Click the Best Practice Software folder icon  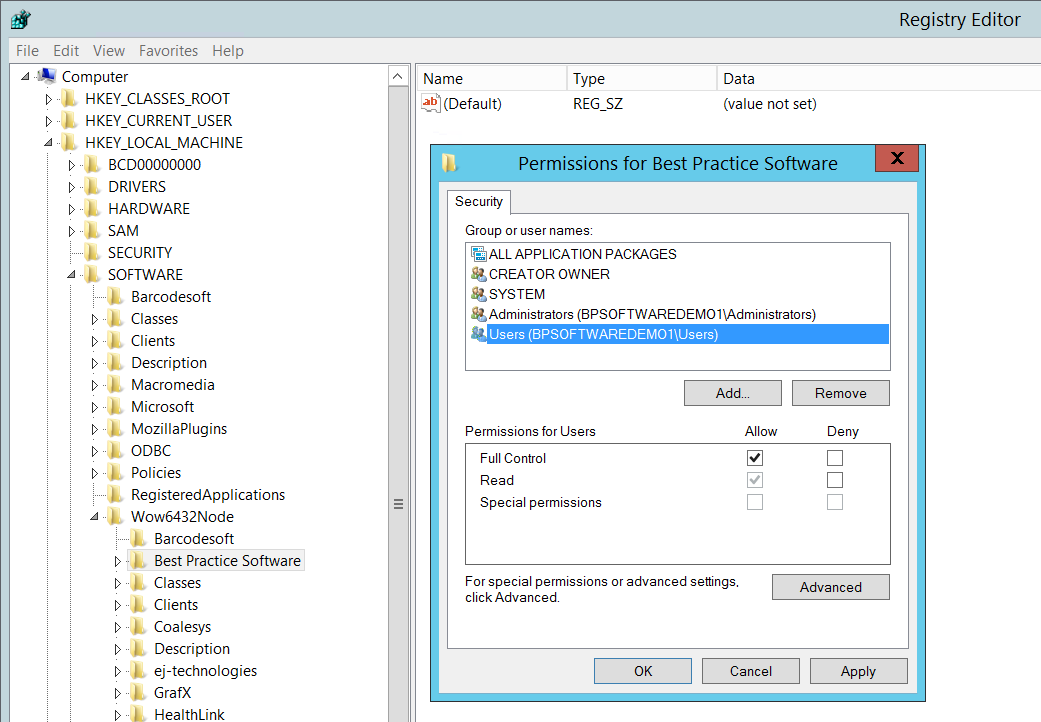coord(138,561)
